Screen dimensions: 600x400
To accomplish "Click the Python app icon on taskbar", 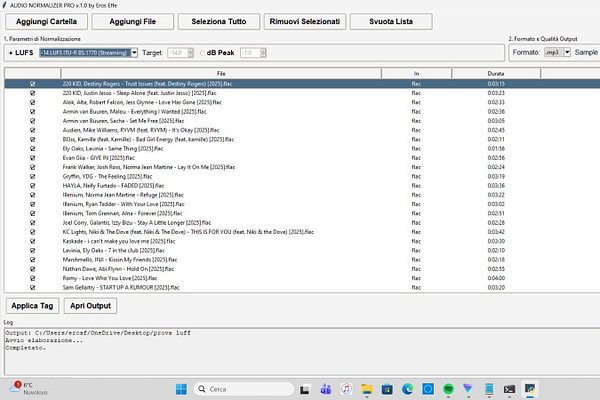I will point(530,389).
